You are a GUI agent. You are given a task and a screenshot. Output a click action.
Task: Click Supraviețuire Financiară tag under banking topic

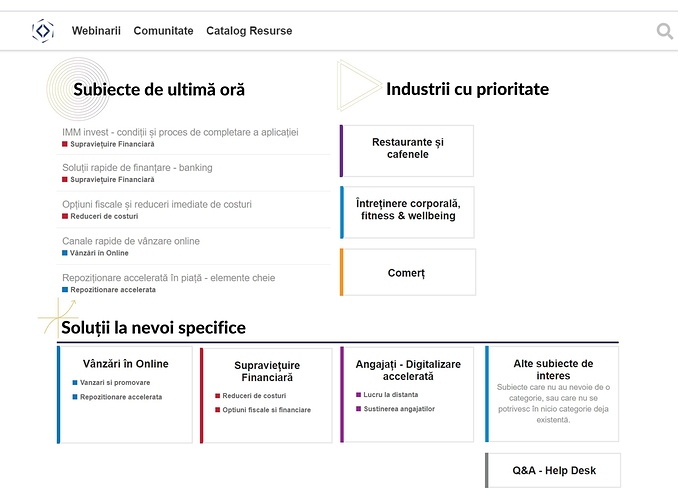point(112,179)
